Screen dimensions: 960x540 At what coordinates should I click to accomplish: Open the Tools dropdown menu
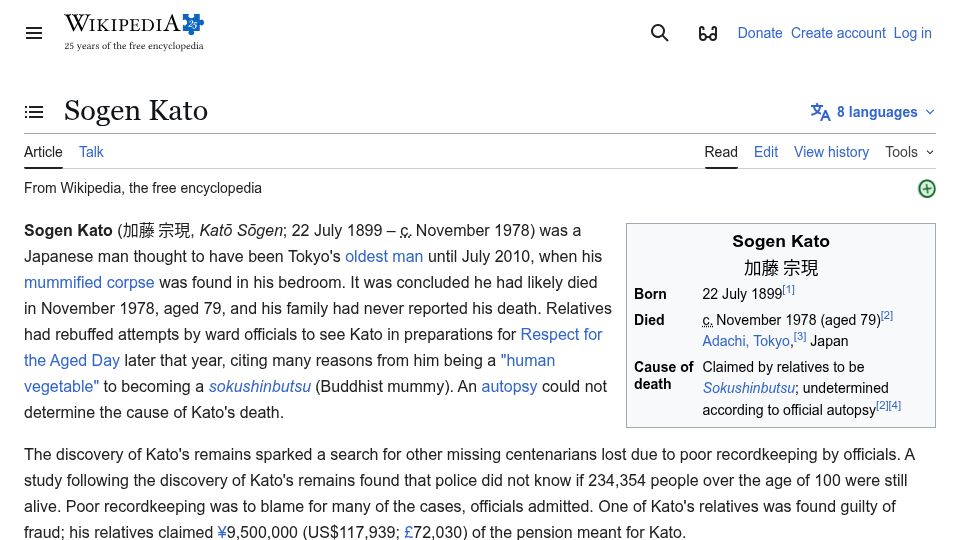pyautogui.click(x=909, y=152)
